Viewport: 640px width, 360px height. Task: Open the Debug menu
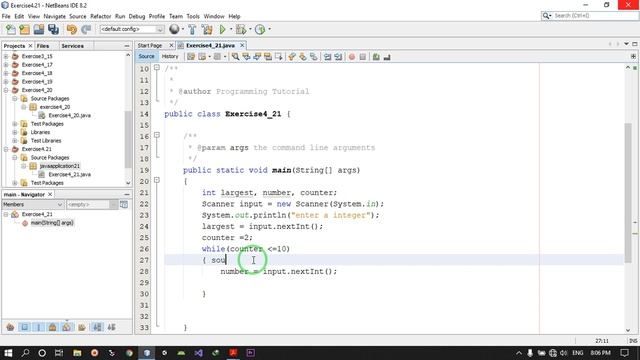[137, 16]
